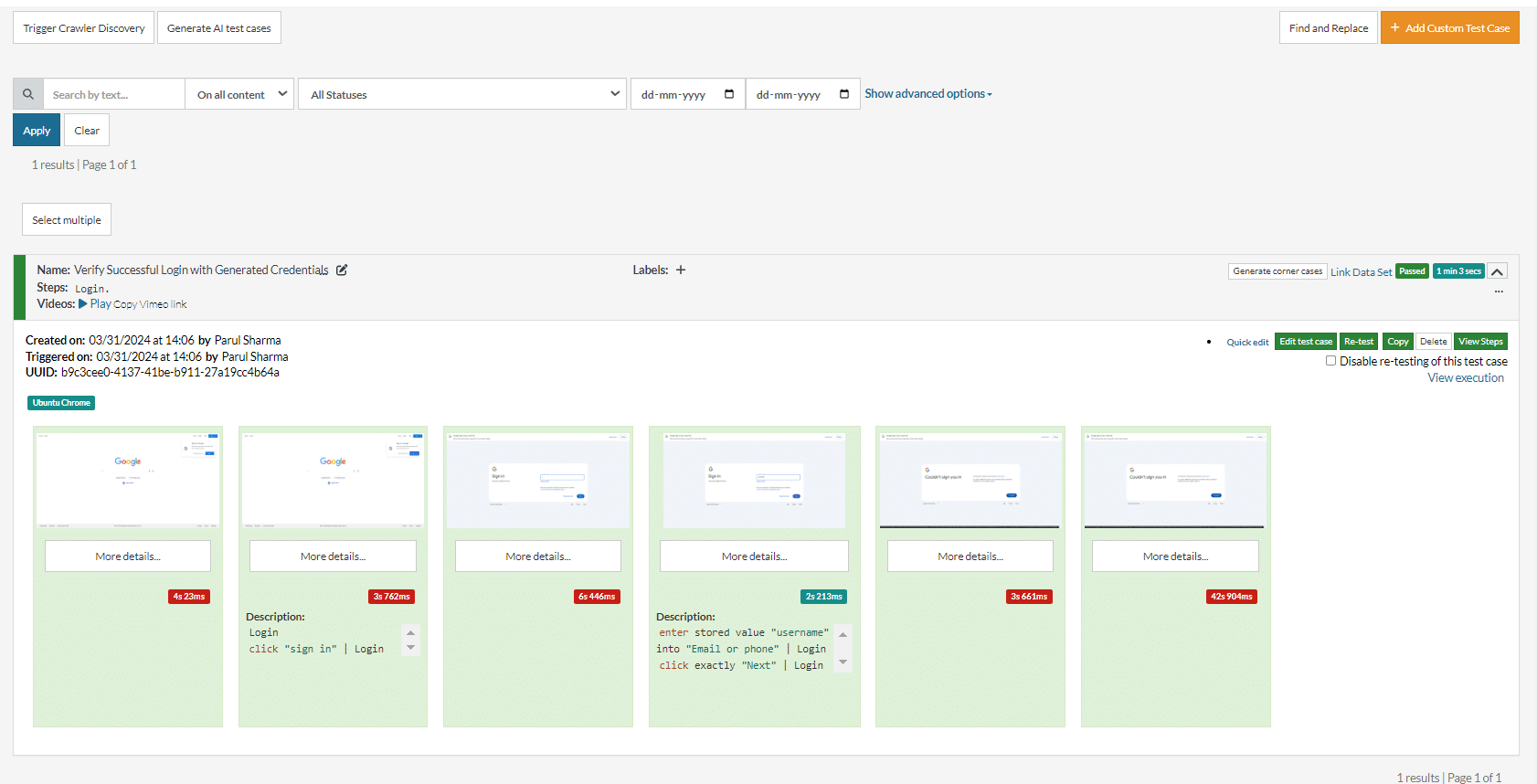Screen dimensions: 1537x784
Task: Open the On all content dropdown
Action: coord(241,94)
